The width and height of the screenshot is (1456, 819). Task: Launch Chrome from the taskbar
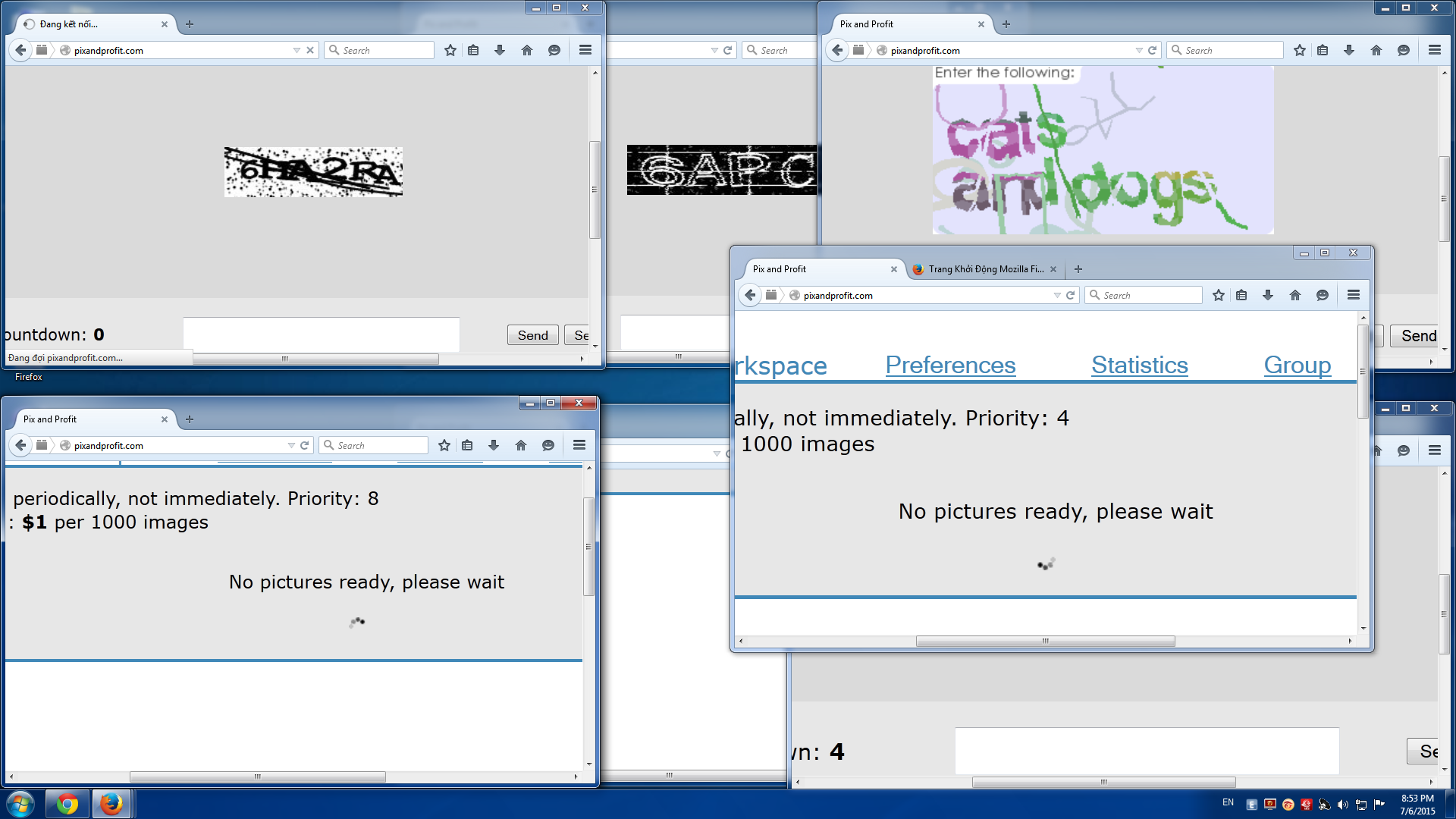67,804
